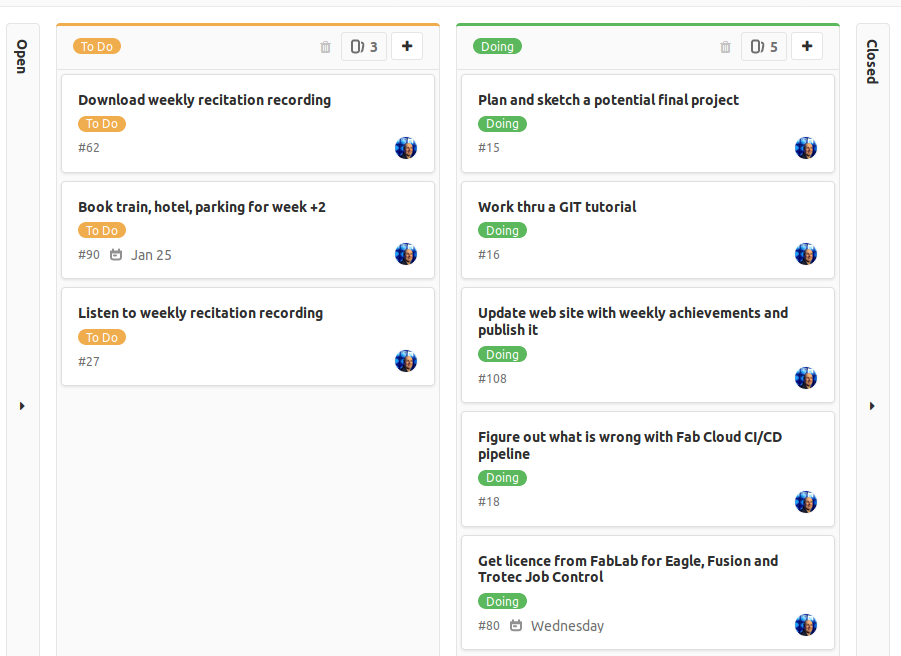901x656 pixels.
Task: Click the To Do list header label
Action: tap(97, 47)
